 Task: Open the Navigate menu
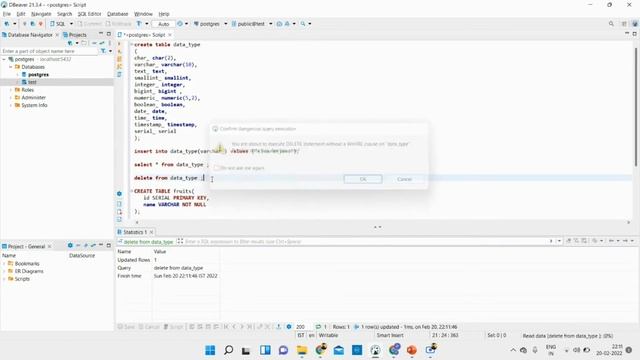41,14
